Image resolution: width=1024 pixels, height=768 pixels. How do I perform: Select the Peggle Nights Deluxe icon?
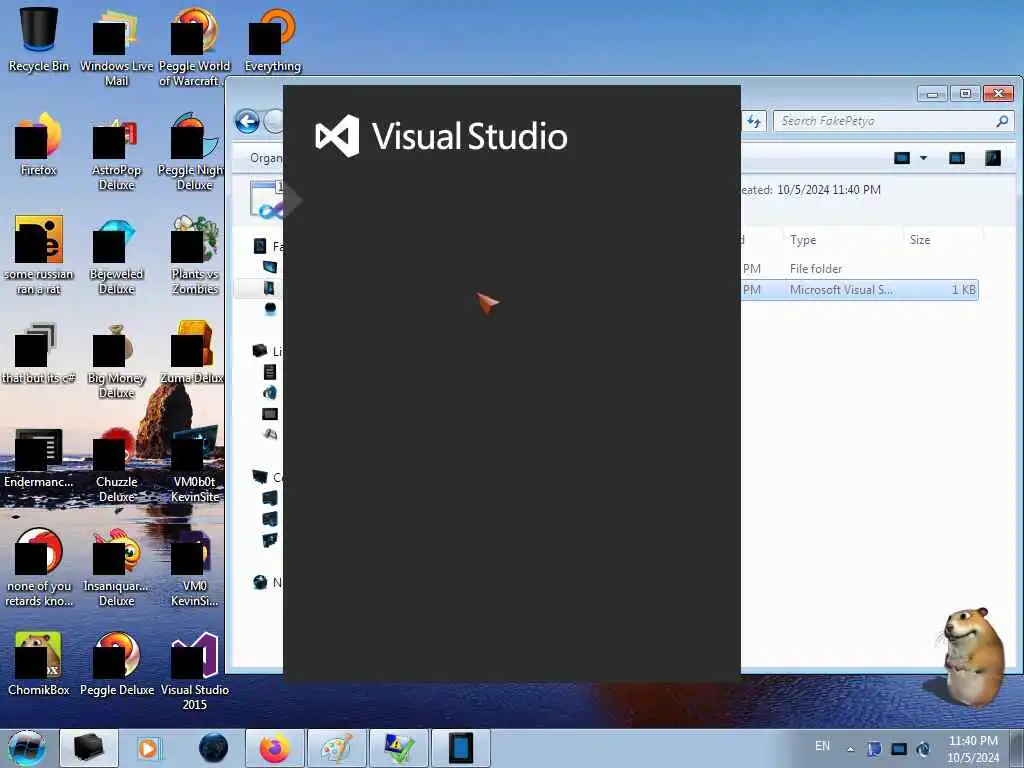coord(191,150)
